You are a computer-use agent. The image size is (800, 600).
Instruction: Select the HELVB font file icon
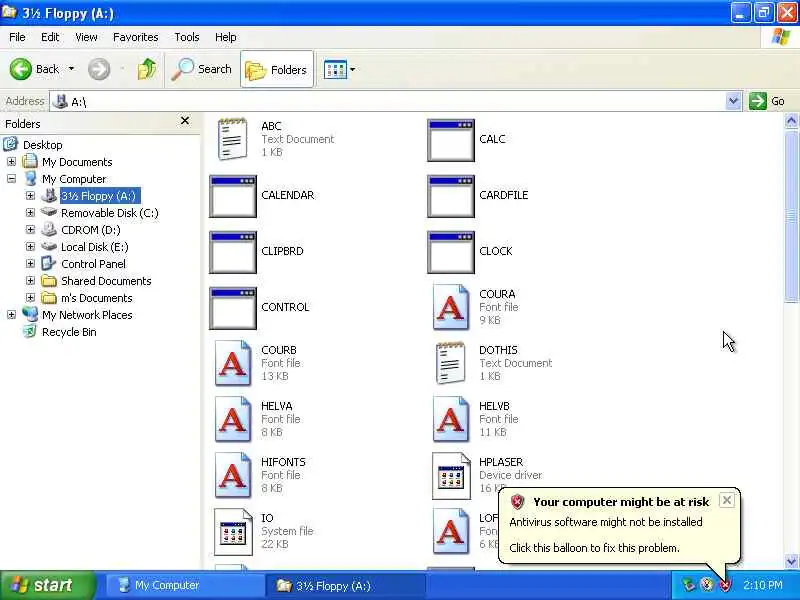click(x=451, y=419)
